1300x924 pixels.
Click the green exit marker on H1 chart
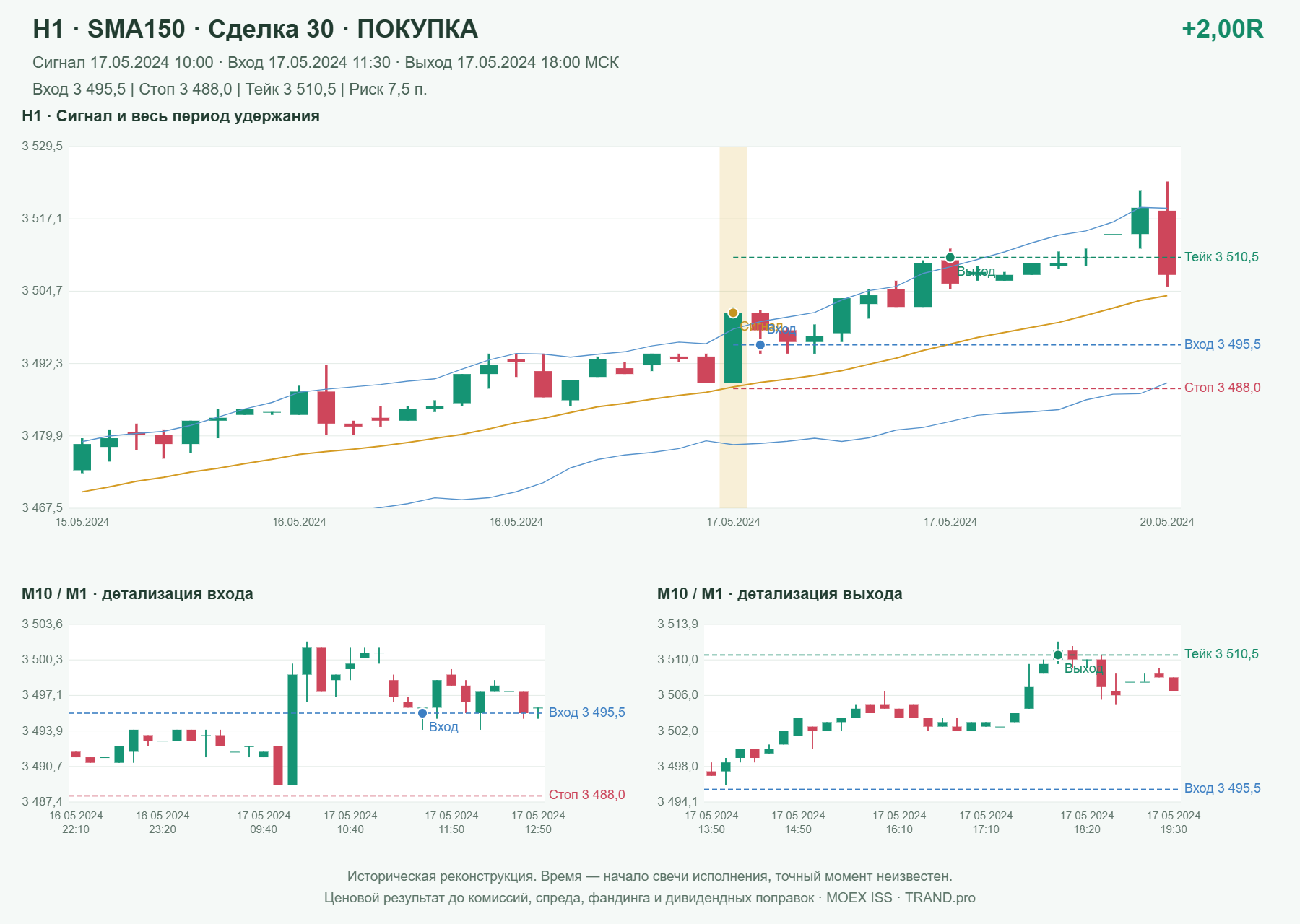pyautogui.click(x=950, y=258)
